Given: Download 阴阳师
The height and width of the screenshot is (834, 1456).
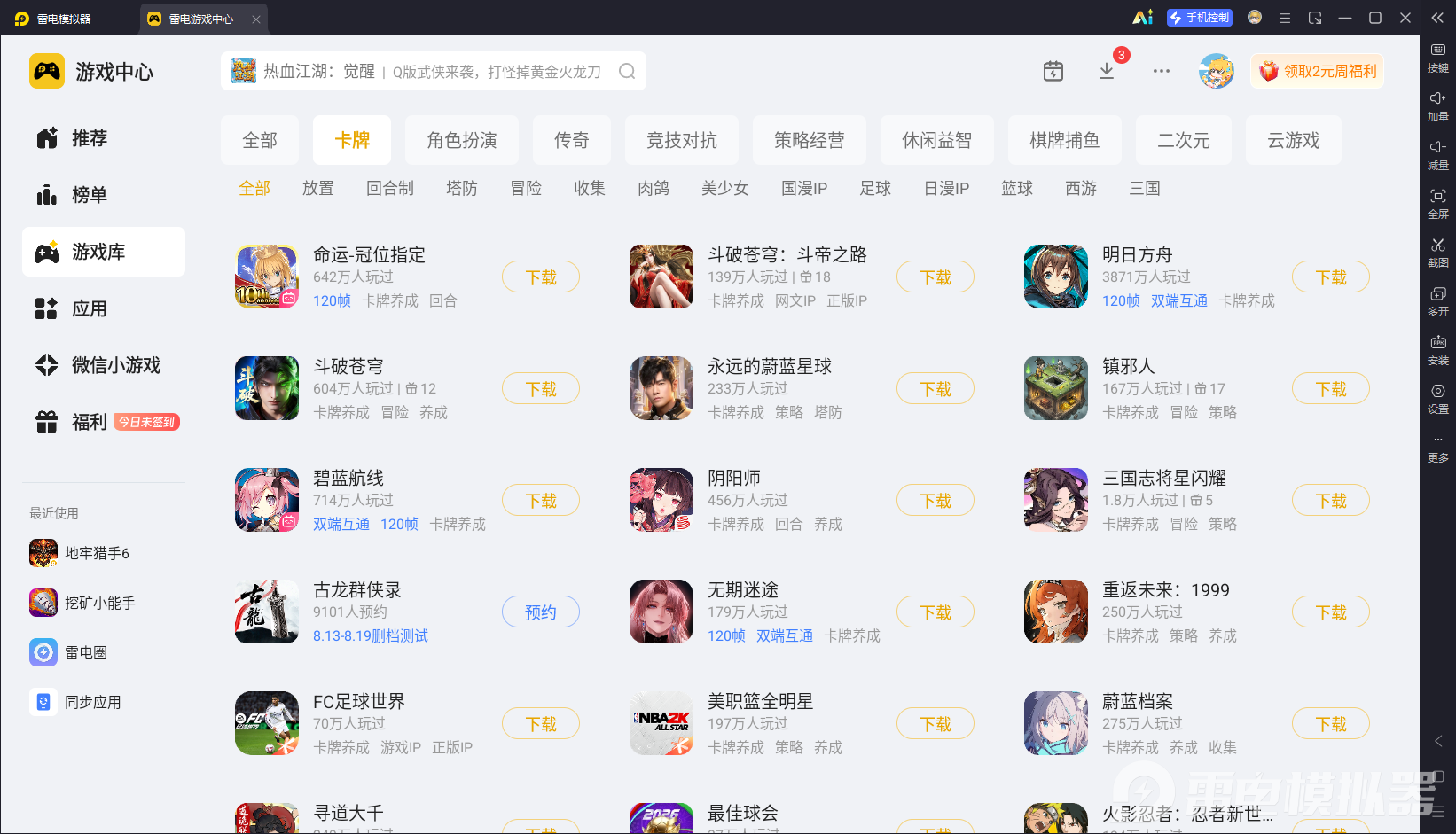Looking at the screenshot, I should [935, 501].
